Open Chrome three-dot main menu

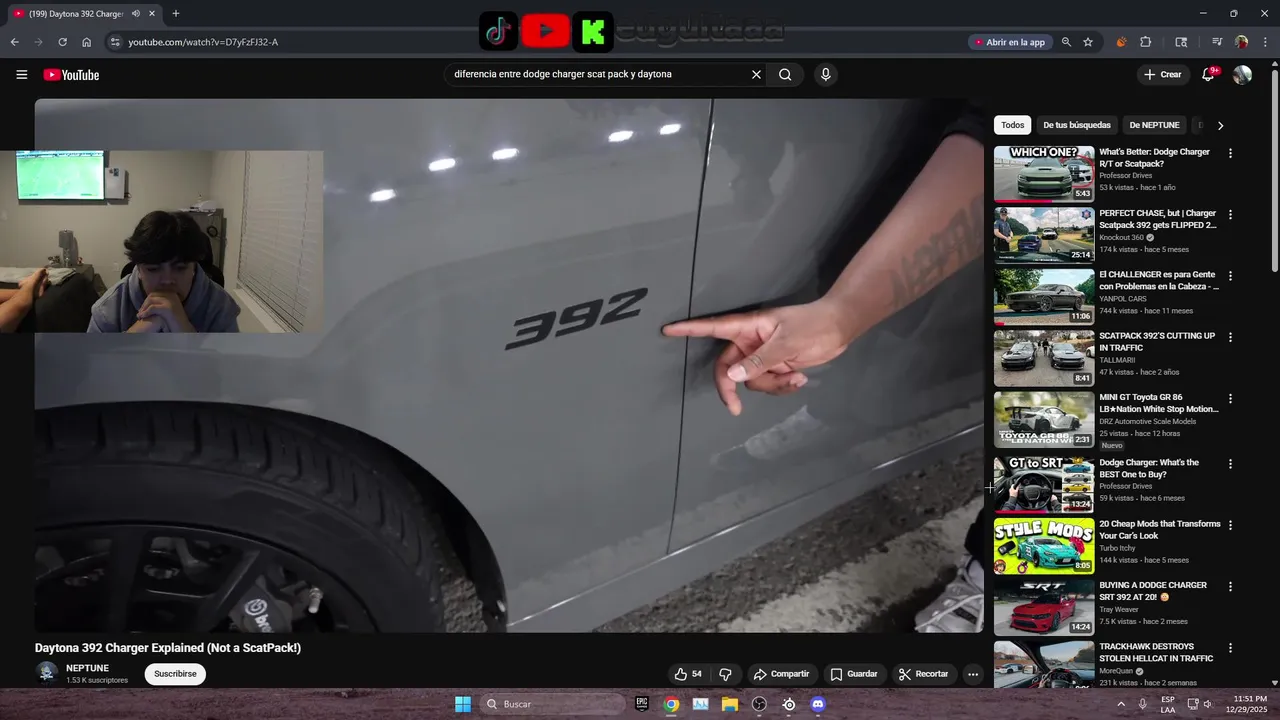[1265, 42]
